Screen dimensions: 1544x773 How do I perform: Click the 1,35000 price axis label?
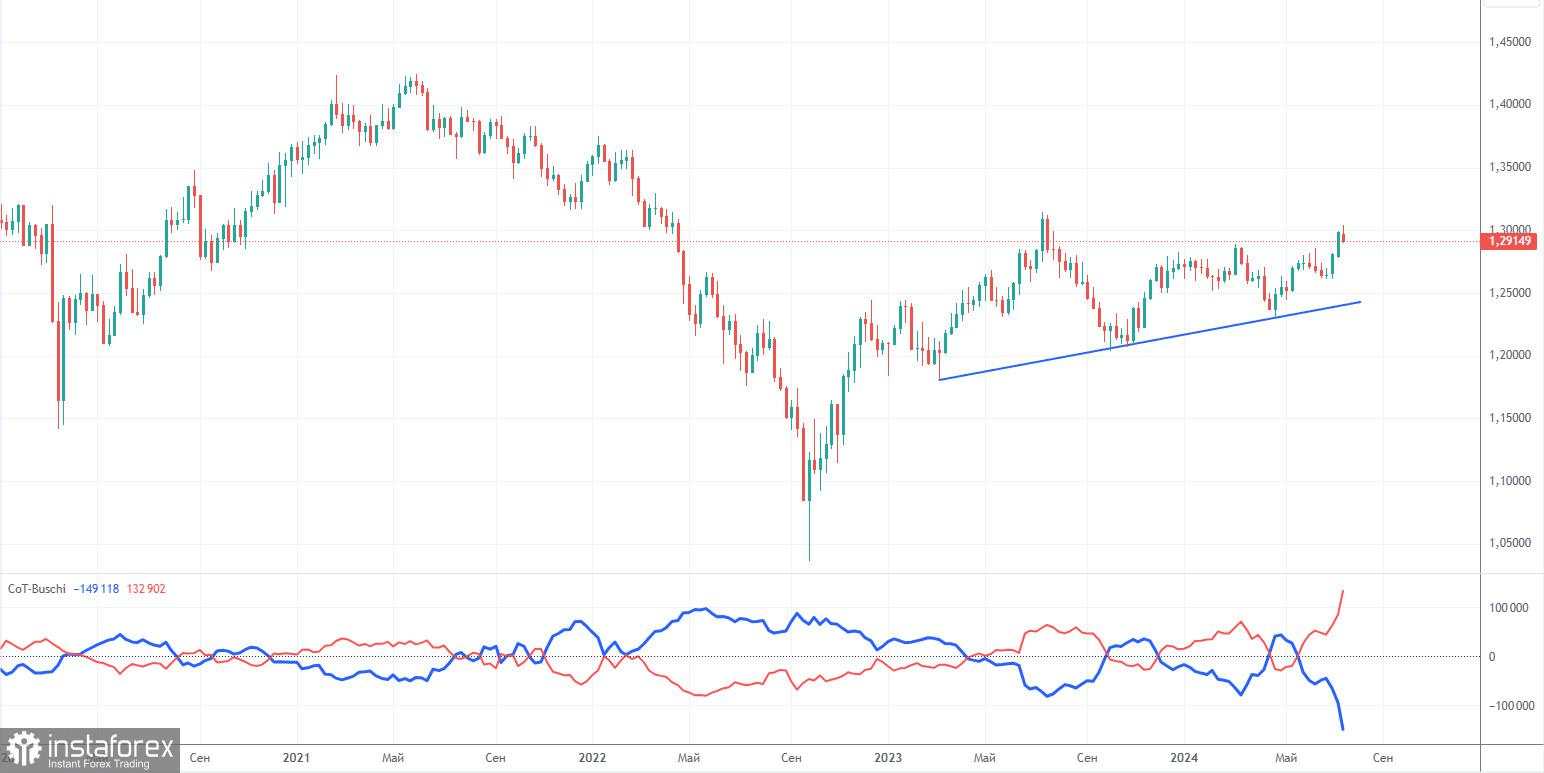(1511, 167)
